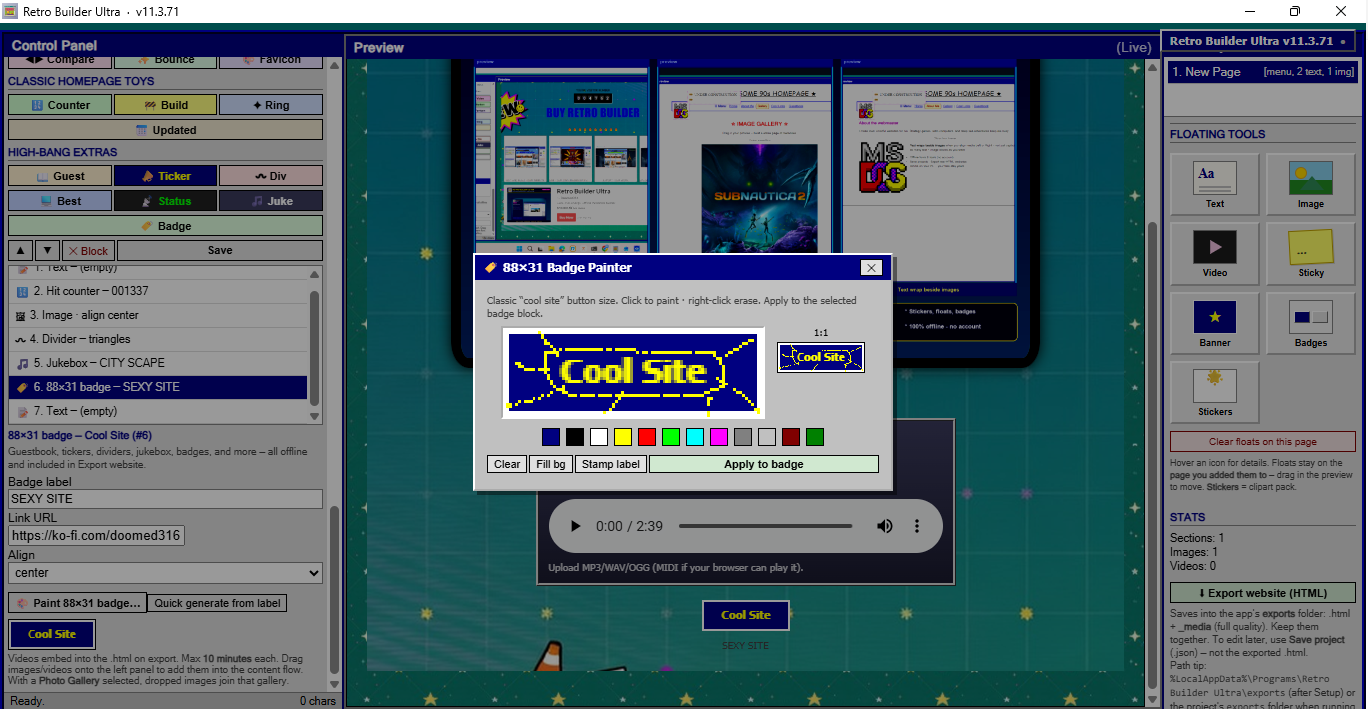Close the Badge Painter dialog

[871, 267]
